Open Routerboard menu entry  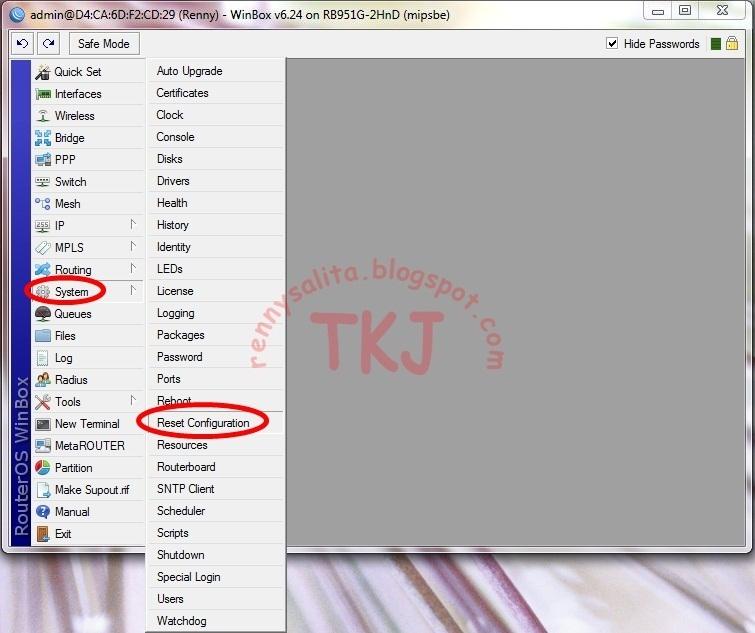(216, 467)
